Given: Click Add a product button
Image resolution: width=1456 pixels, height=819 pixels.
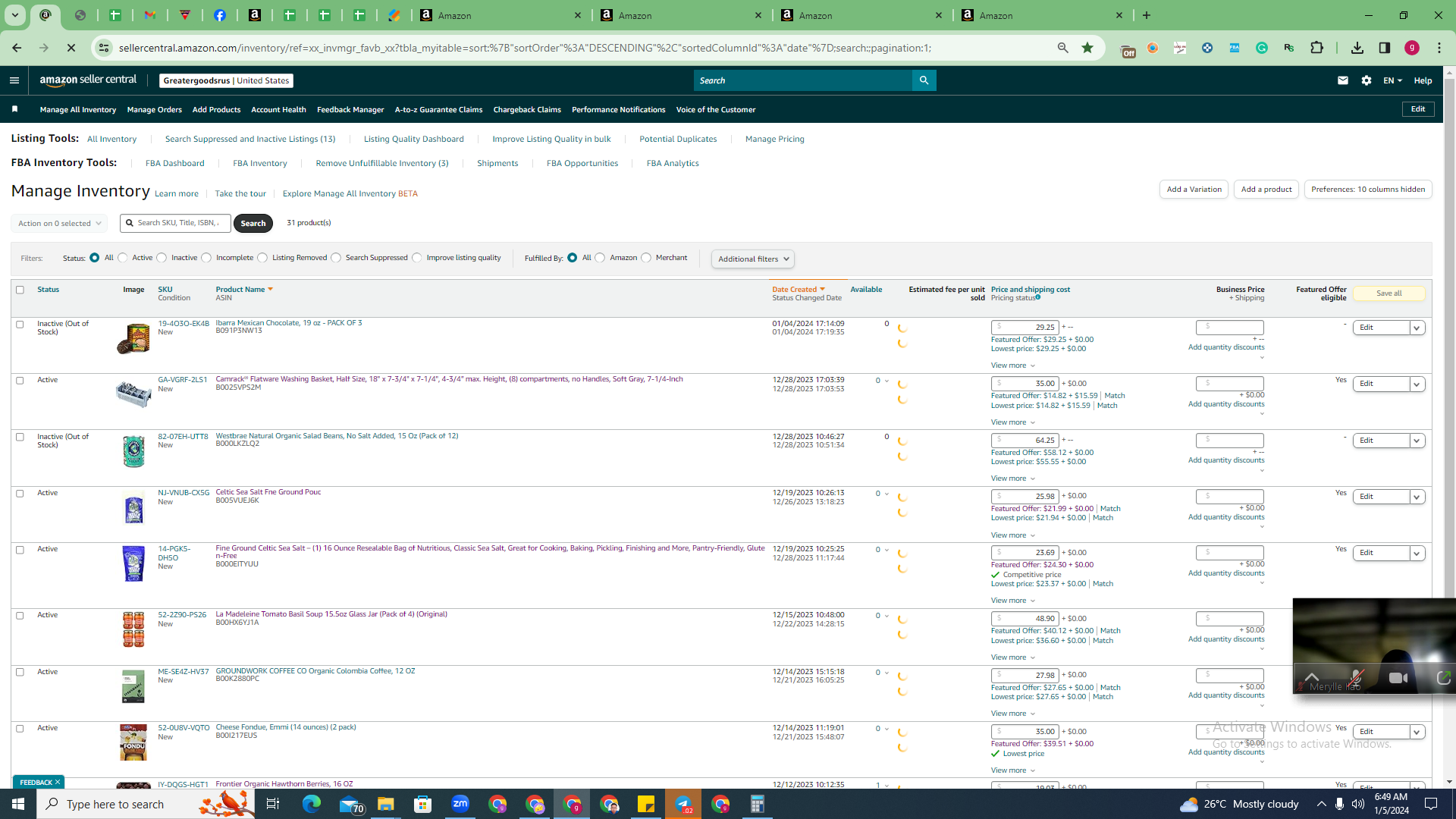Looking at the screenshot, I should coord(1266,190).
